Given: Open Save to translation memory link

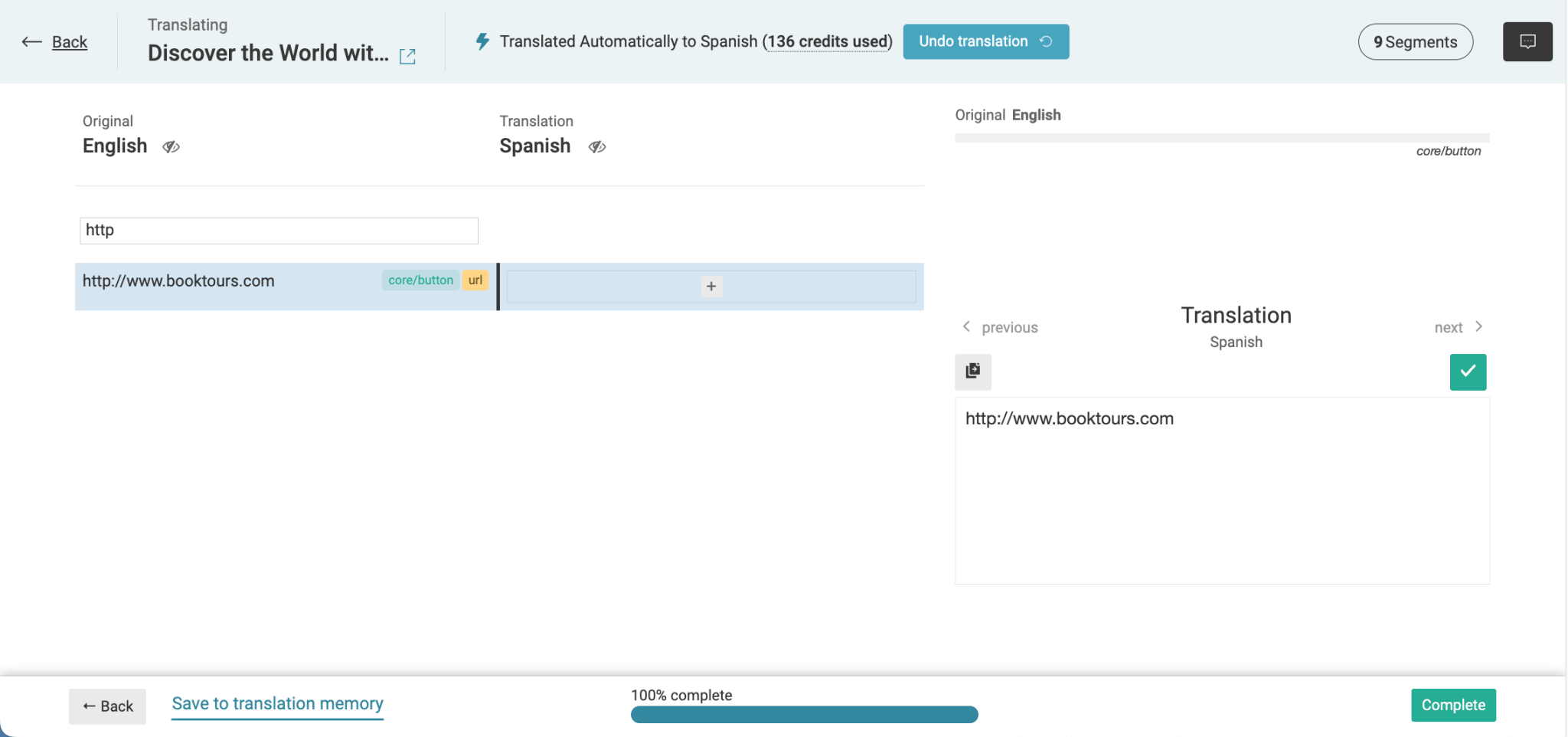Looking at the screenshot, I should (277, 703).
